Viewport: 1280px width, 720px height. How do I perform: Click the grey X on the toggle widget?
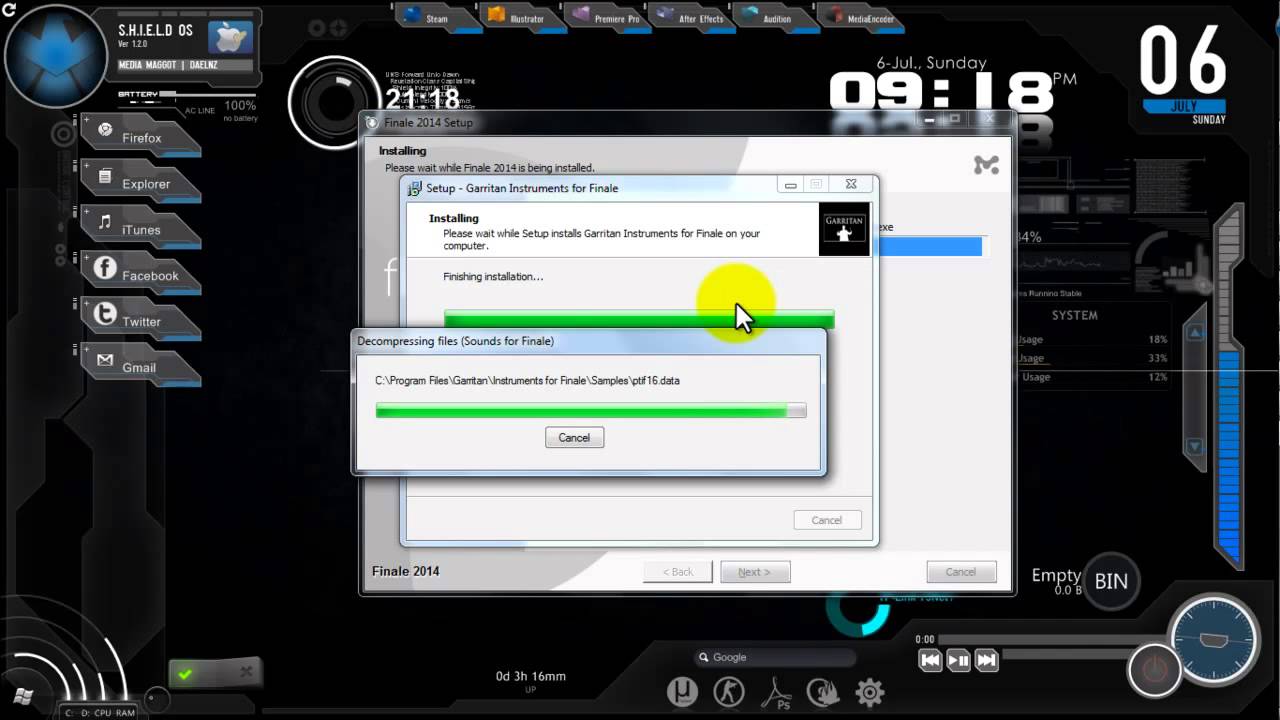pos(246,673)
